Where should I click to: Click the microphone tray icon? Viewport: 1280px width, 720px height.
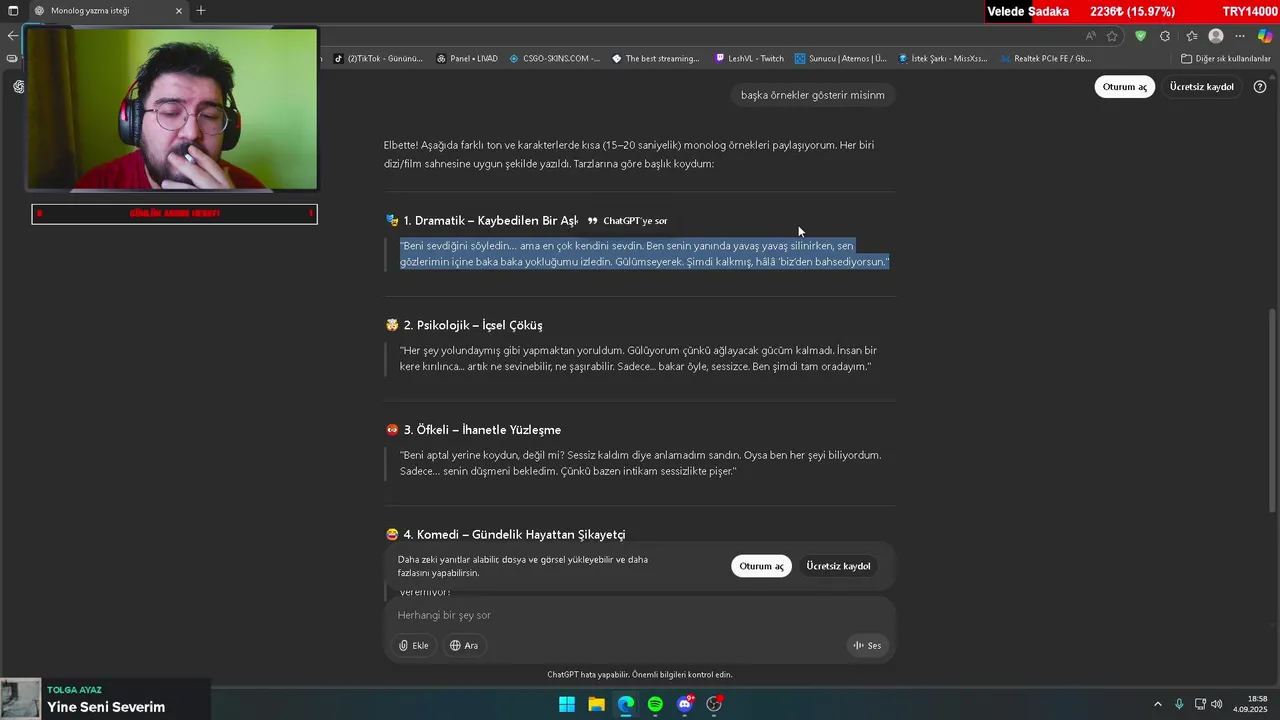point(1180,704)
